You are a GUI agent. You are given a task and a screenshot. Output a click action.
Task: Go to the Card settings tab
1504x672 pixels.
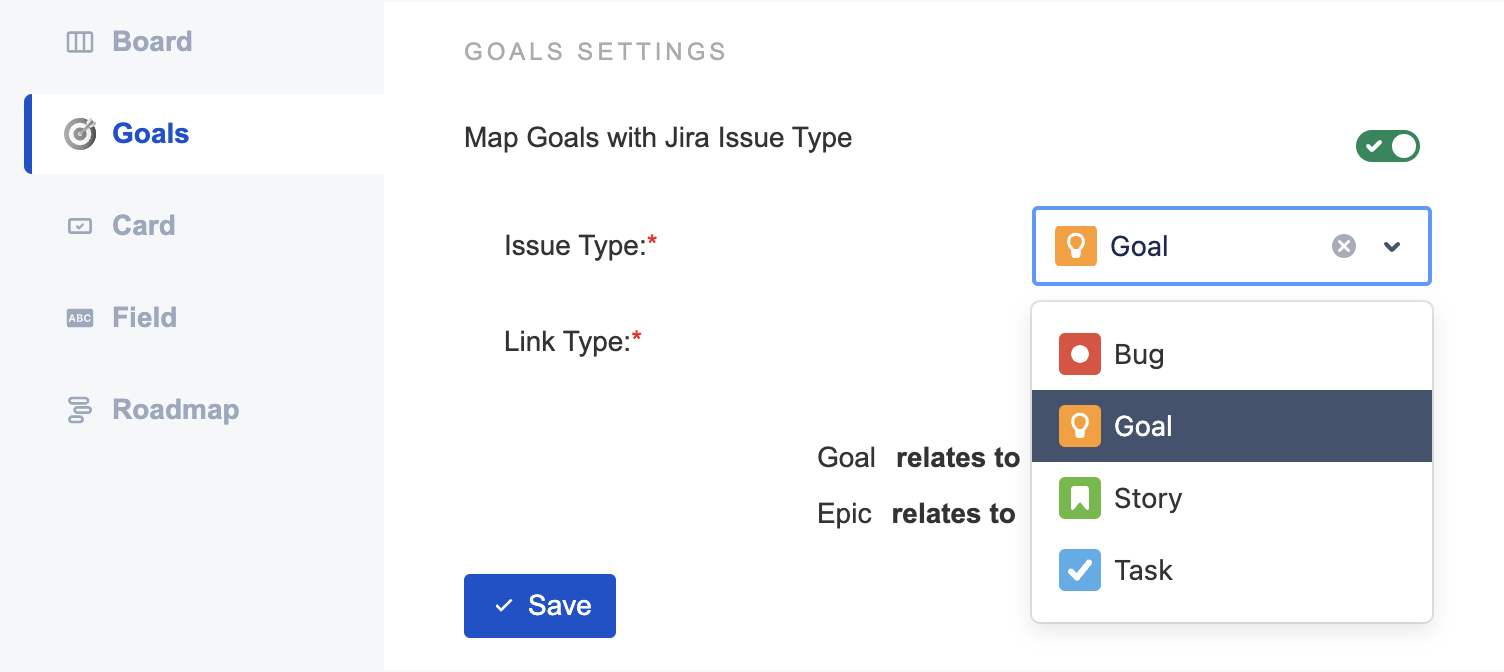point(144,226)
